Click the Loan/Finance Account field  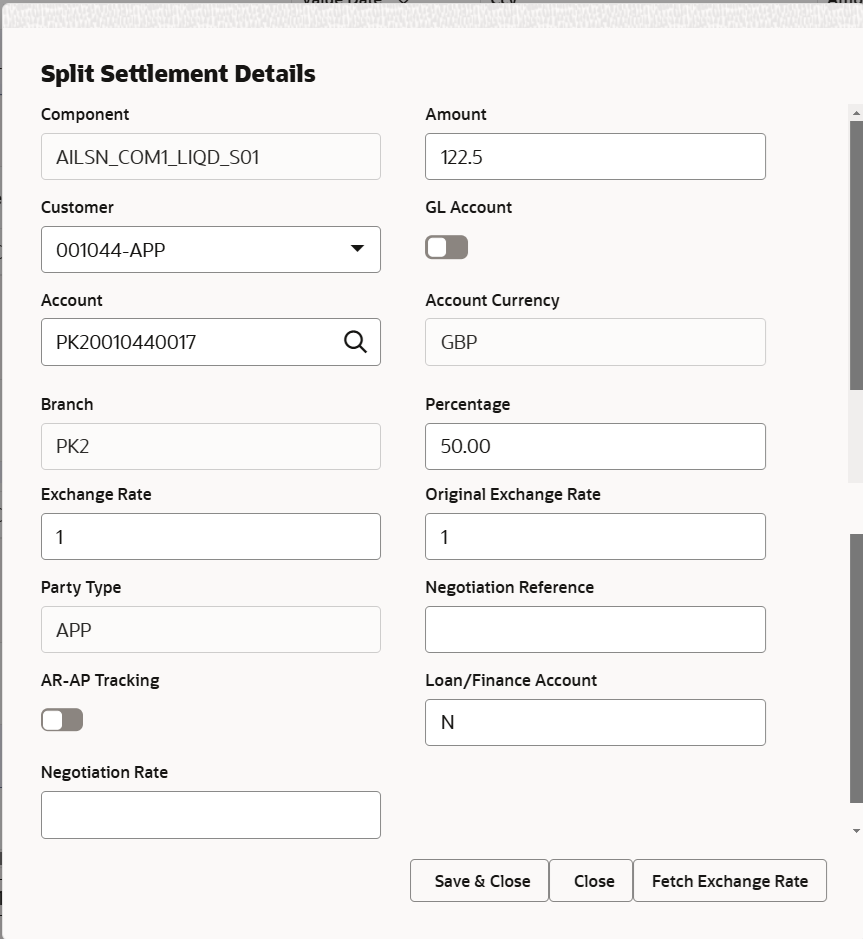pos(595,722)
